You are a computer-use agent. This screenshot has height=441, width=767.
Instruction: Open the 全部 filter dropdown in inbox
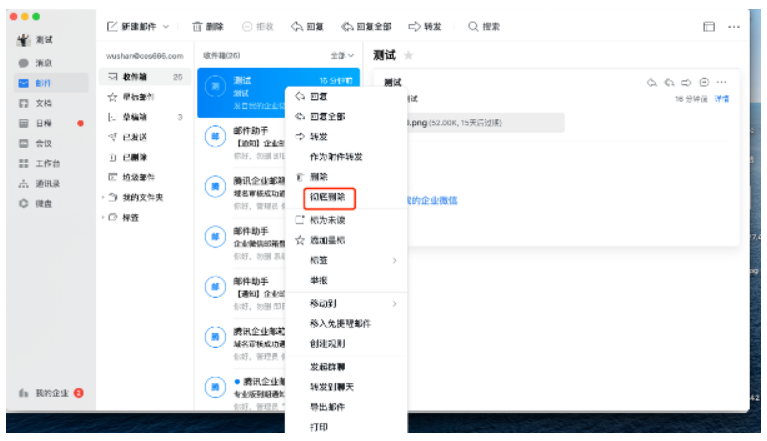(341, 55)
